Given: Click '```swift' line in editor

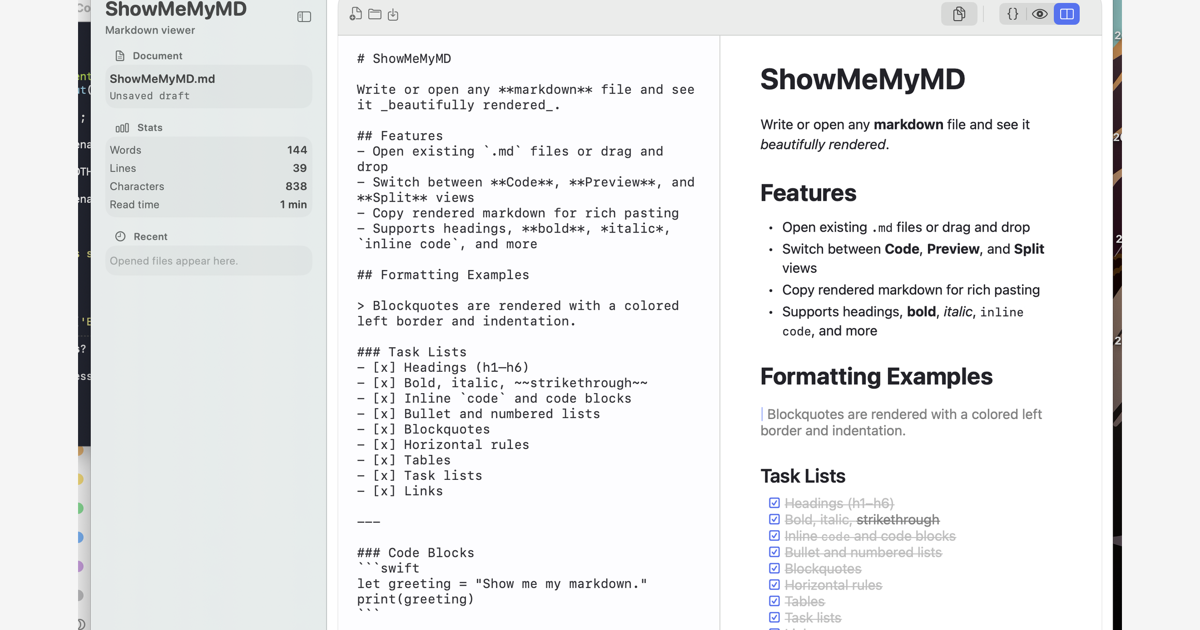Looking at the screenshot, I should point(388,568).
